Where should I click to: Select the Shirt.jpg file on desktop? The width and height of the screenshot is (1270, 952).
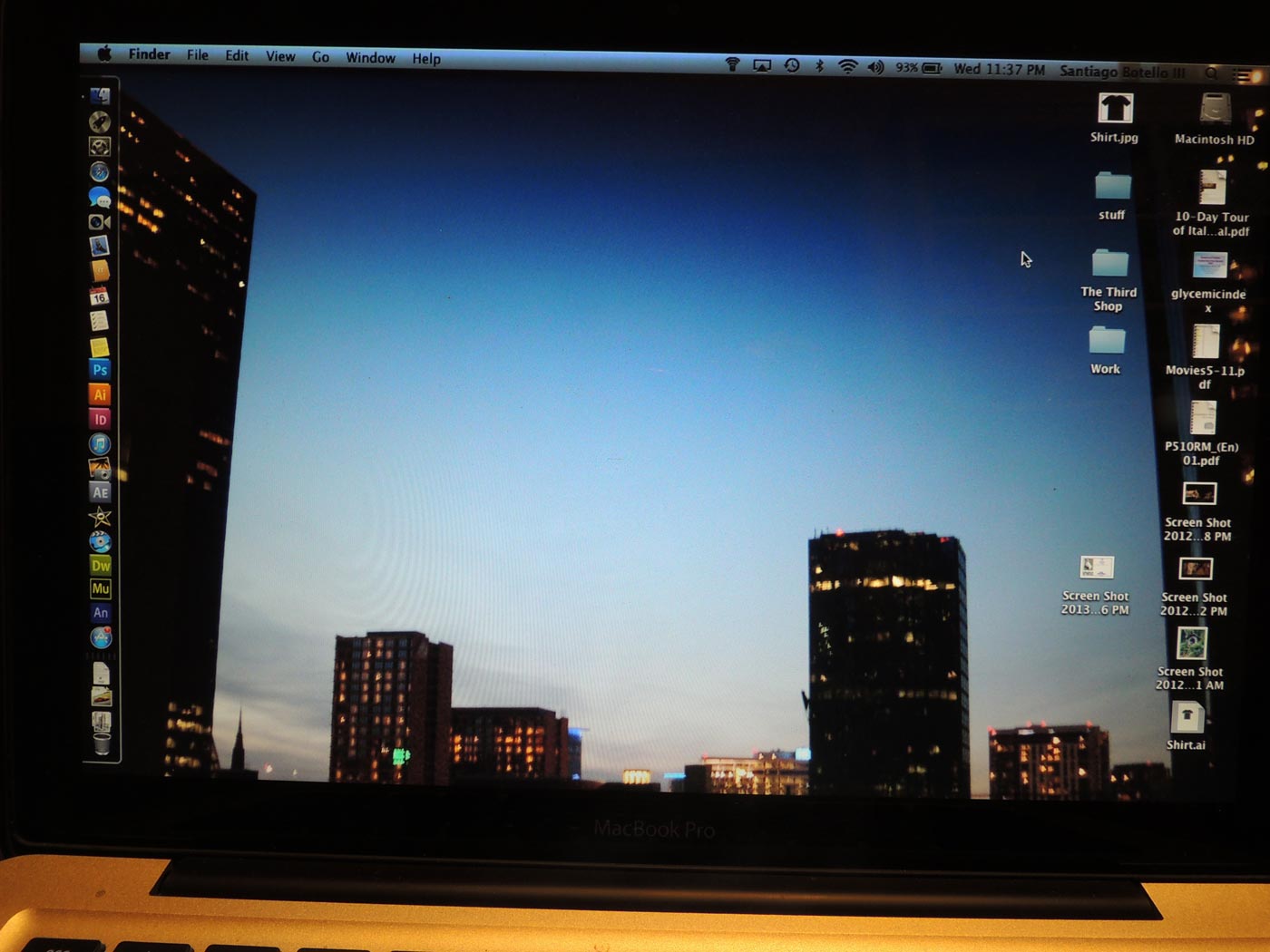pyautogui.click(x=1115, y=110)
